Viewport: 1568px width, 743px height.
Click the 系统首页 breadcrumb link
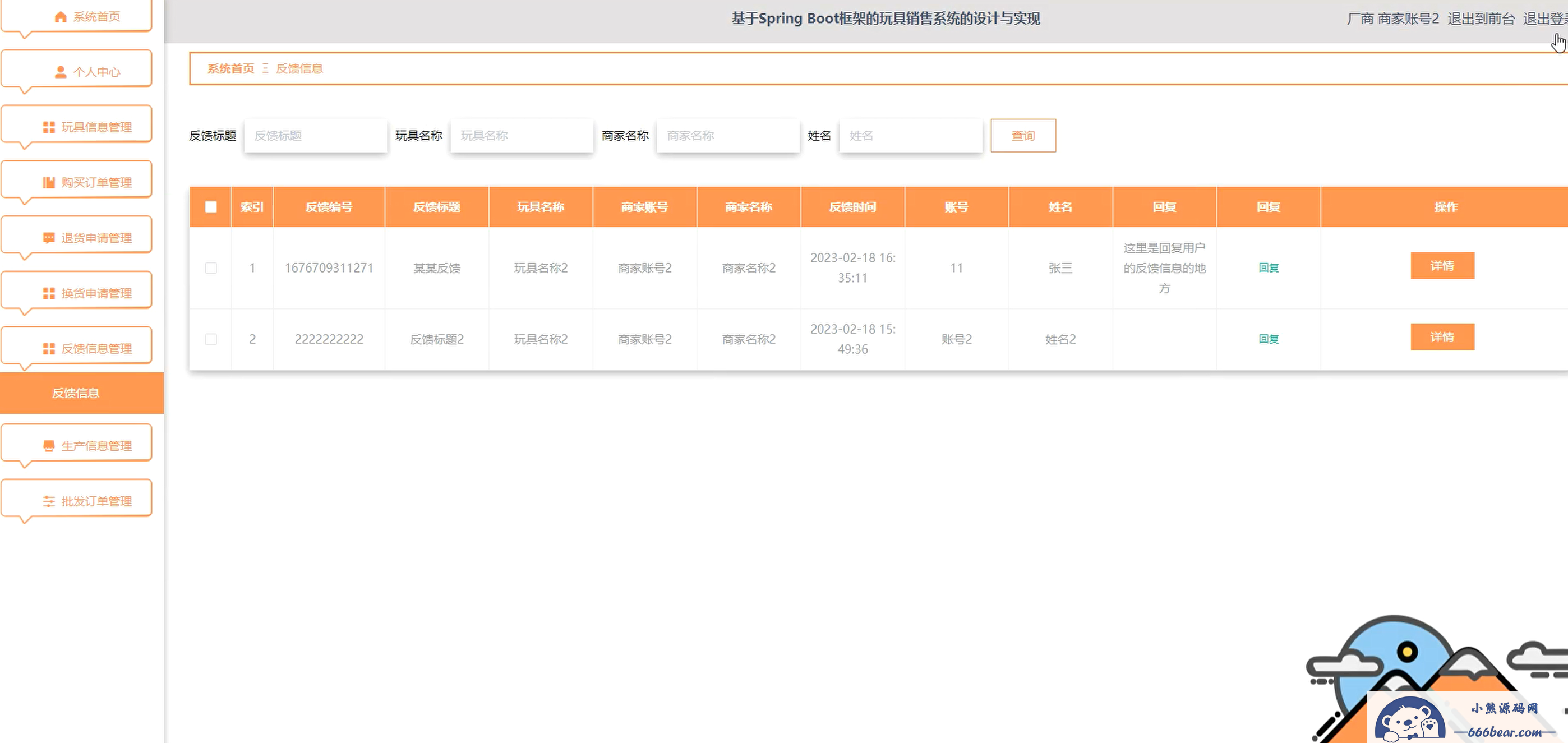coord(230,69)
